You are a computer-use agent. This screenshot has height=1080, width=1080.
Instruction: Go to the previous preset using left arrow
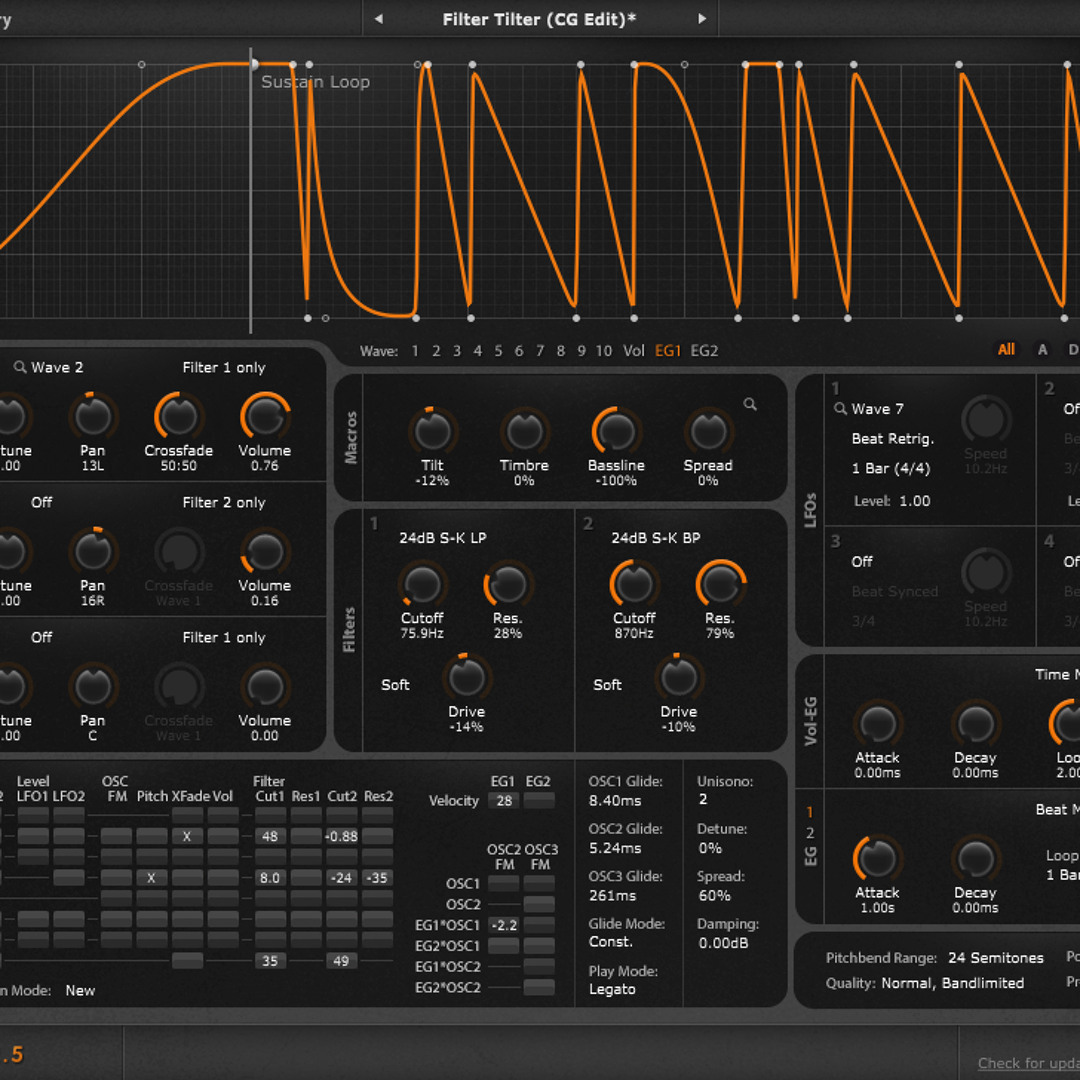(x=378, y=19)
